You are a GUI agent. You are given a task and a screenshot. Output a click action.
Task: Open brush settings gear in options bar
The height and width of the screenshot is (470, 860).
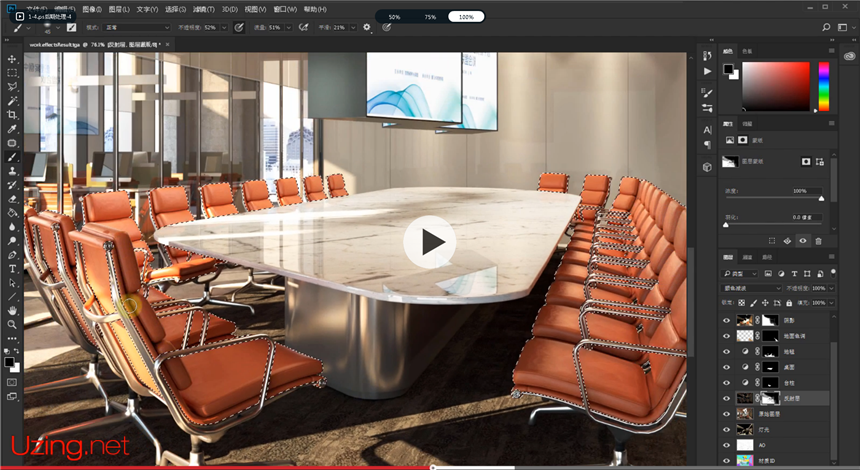(366, 27)
